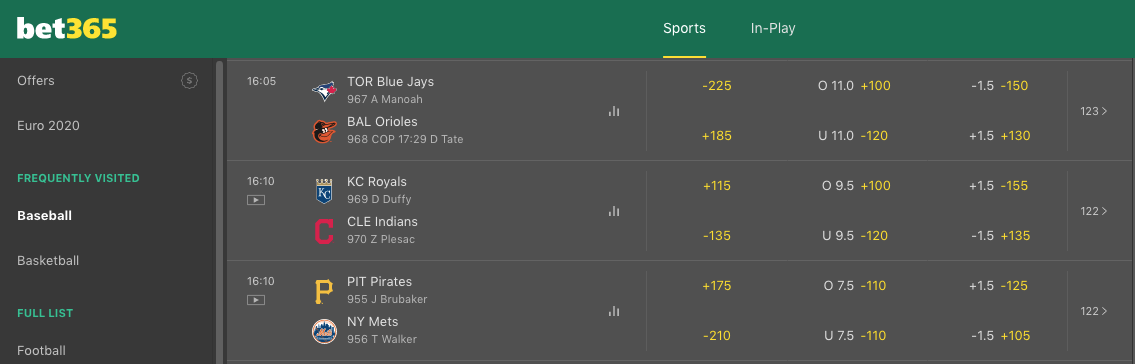This screenshot has width=1135, height=364.
Task: Click the bet365 logo
Action: pyautogui.click(x=67, y=29)
